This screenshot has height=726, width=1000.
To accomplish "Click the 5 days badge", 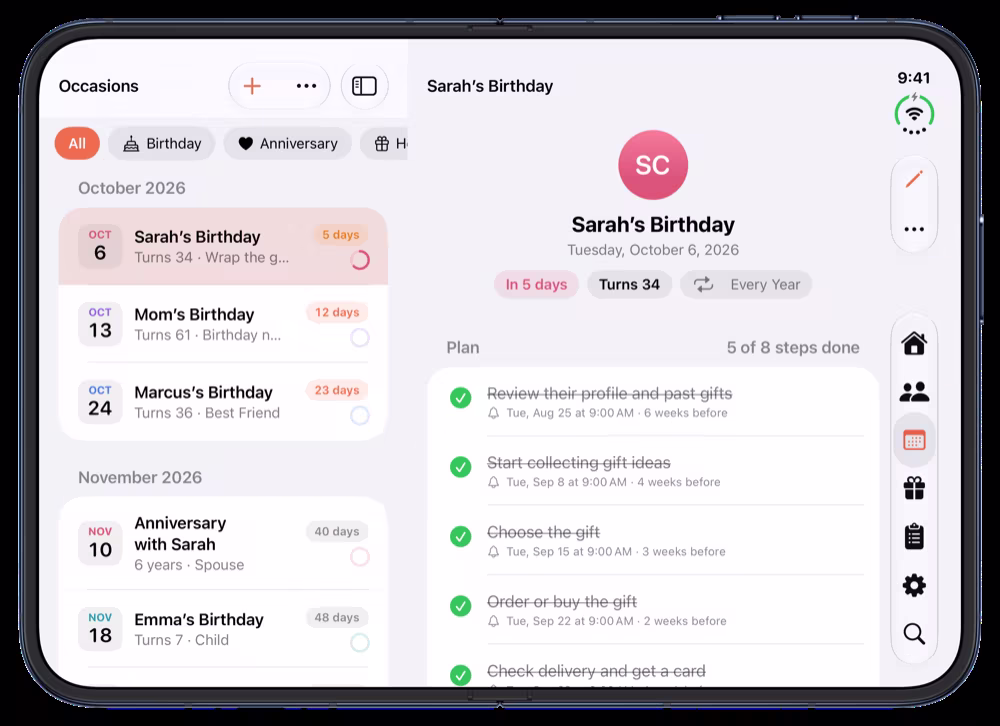I will (x=341, y=235).
